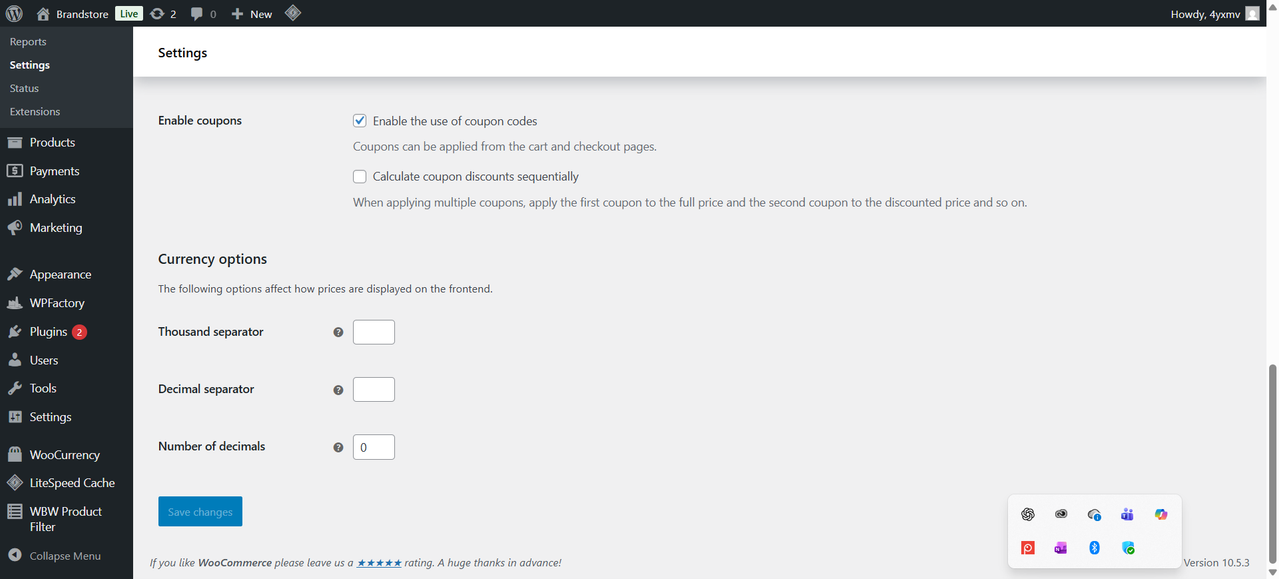Click the Save changes button
Image resolution: width=1279 pixels, height=579 pixels.
(200, 511)
